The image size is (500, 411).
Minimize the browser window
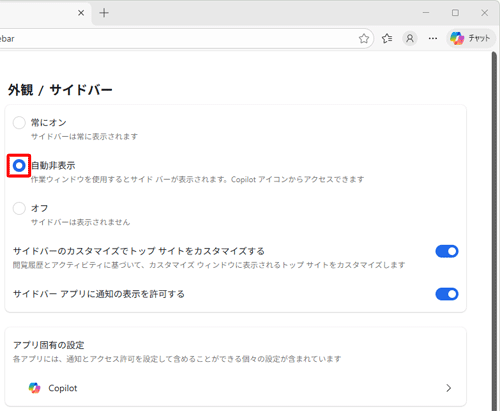tap(426, 13)
